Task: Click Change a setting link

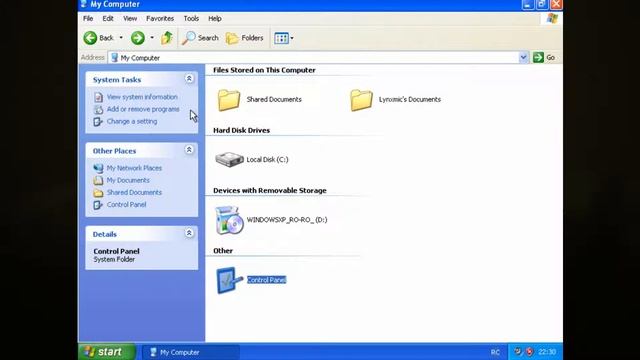Action: (132, 121)
